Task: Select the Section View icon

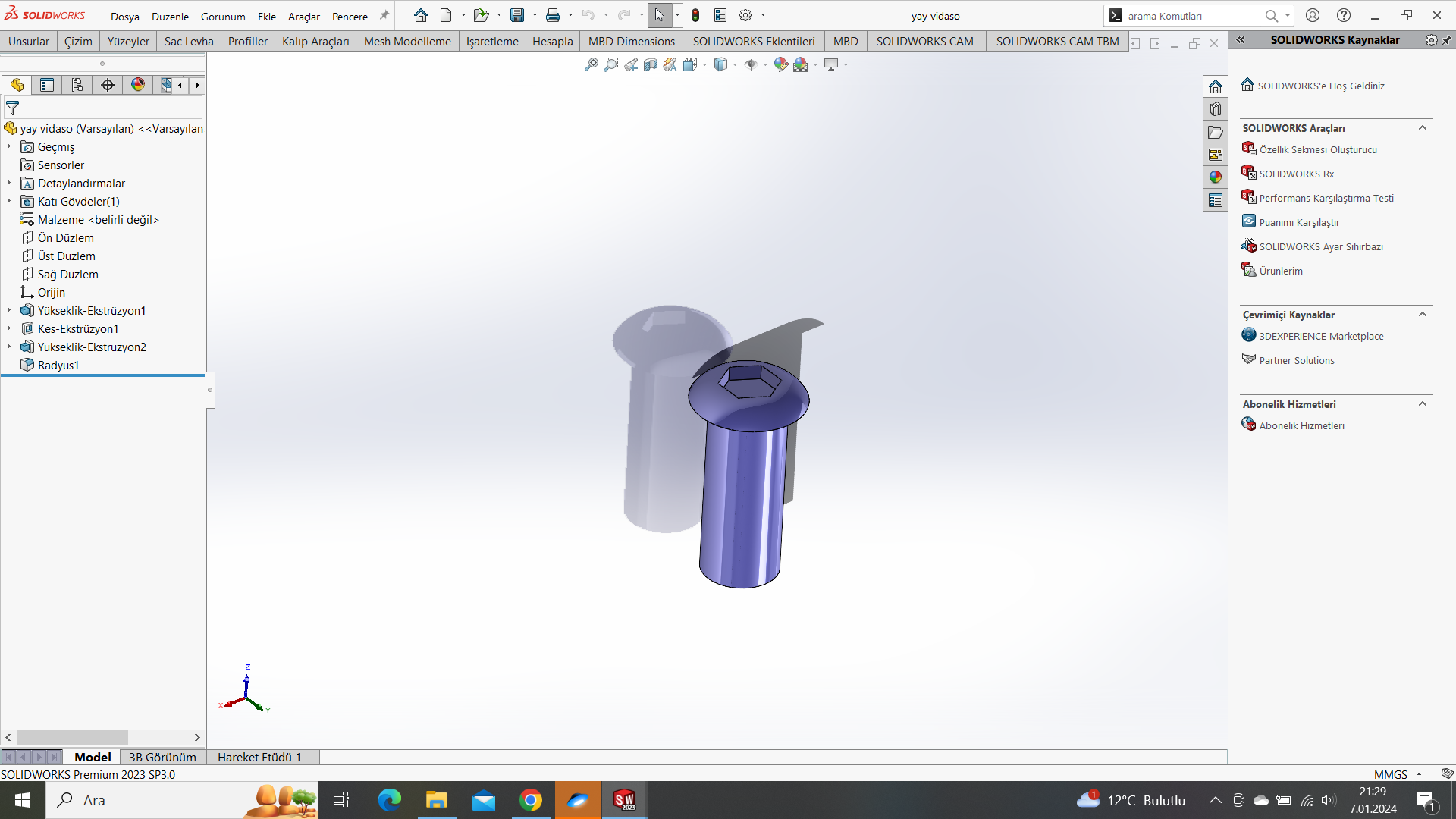Action: pos(651,65)
